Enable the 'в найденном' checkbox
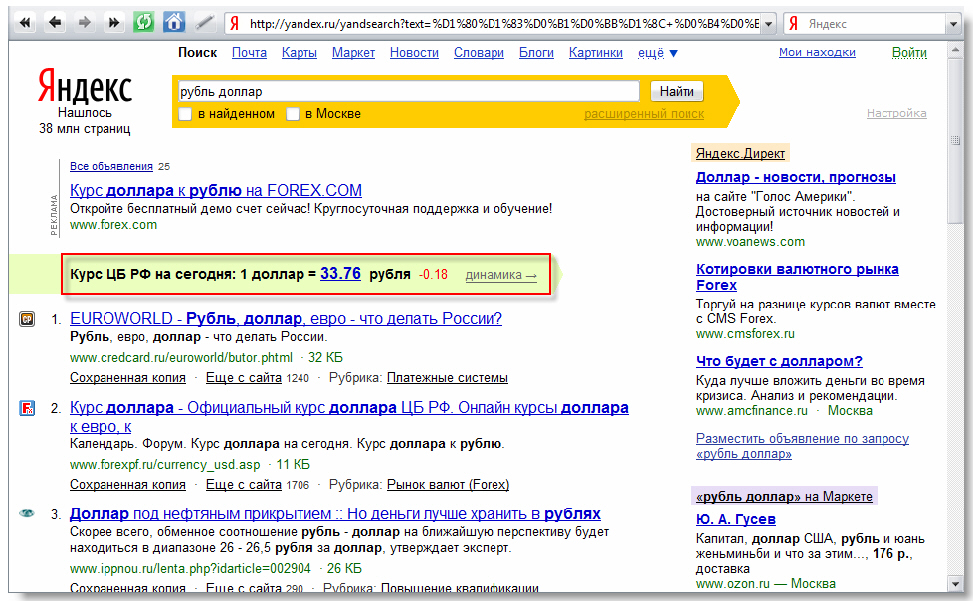The image size is (973, 601). (x=185, y=114)
